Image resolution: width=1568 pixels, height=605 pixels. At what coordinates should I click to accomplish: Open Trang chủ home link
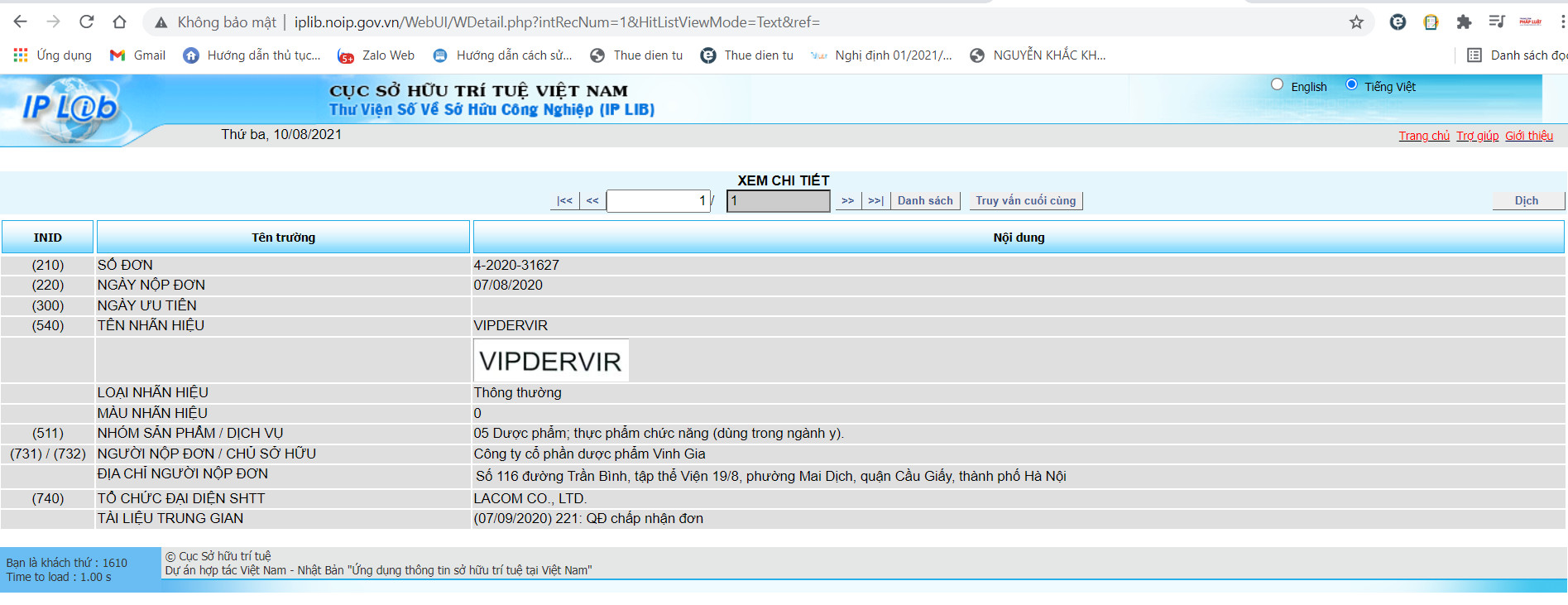(1424, 136)
